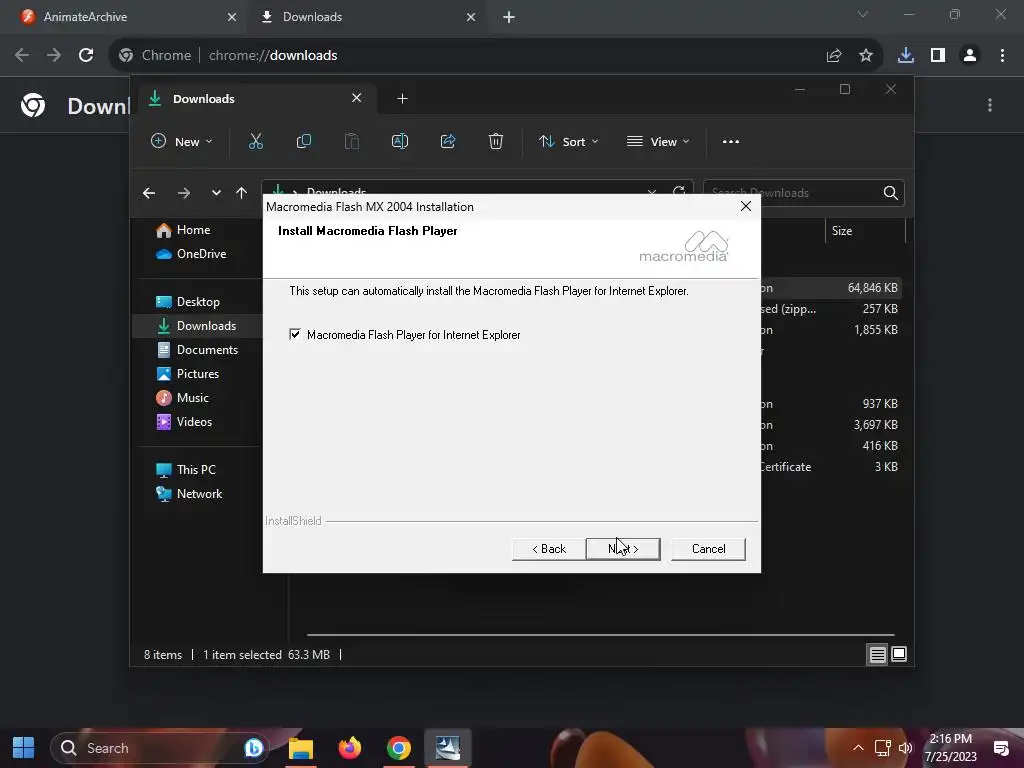Expand recent locations chevron in Explorer
Screen dimensions: 1024x768
point(216,193)
